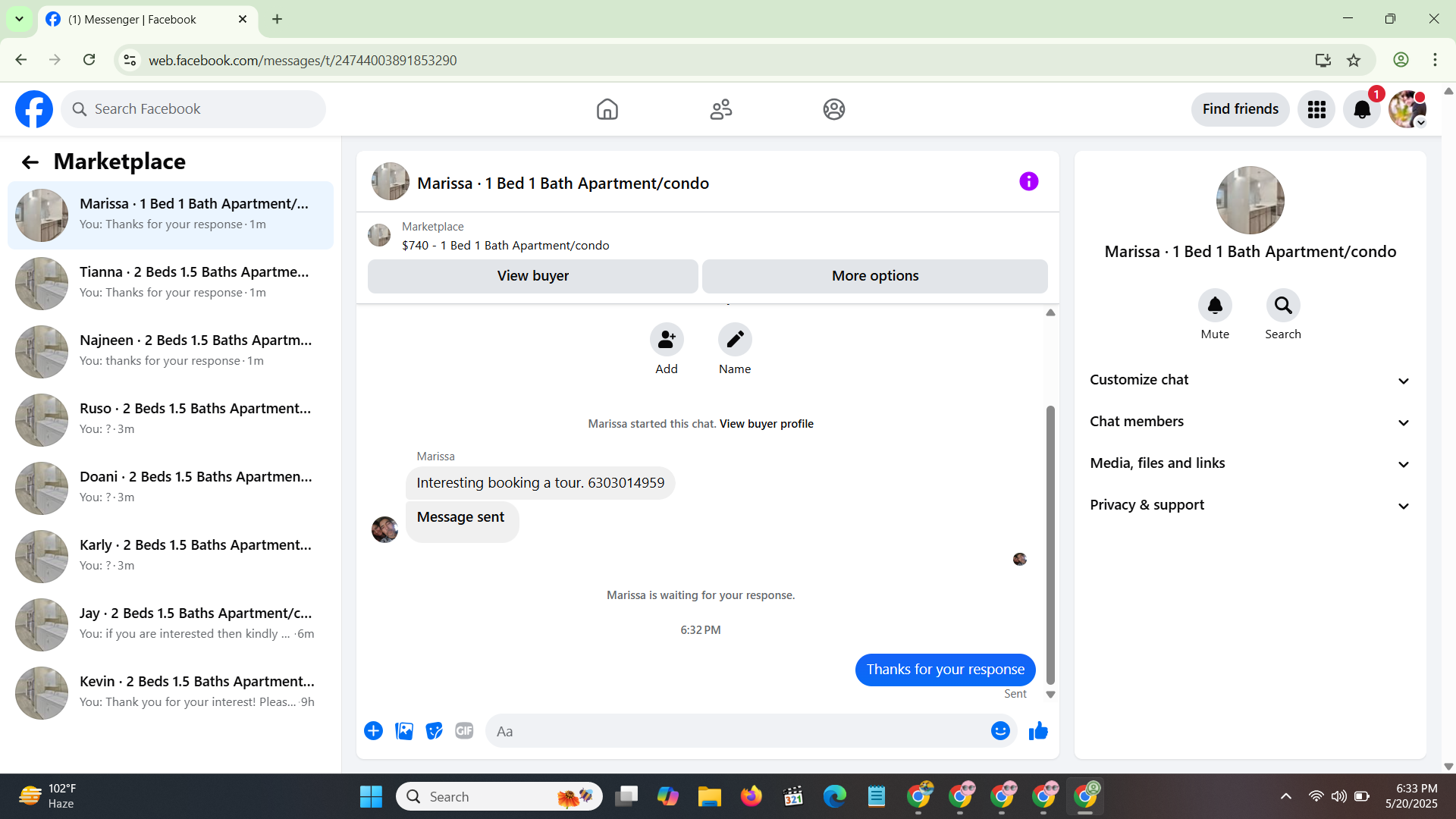1456x819 pixels.
Task: Choose a sticker via sticker icon
Action: (434, 731)
